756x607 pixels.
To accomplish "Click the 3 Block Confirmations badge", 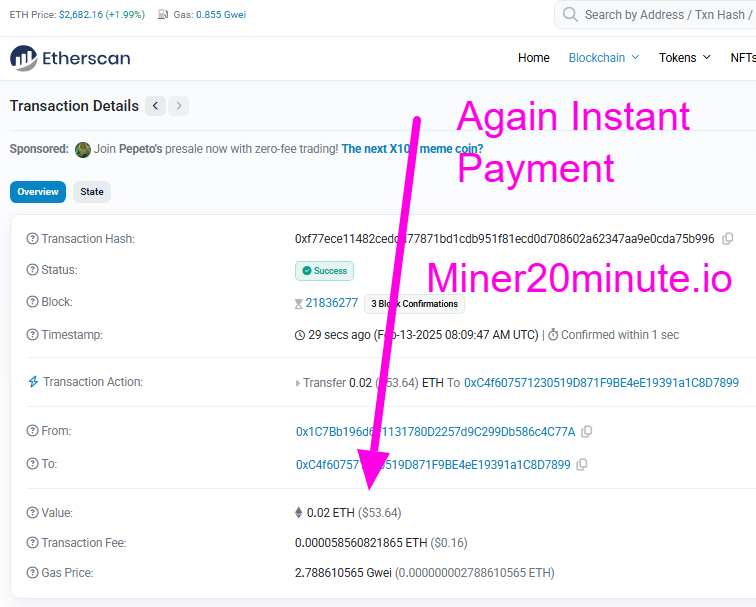I will [415, 304].
